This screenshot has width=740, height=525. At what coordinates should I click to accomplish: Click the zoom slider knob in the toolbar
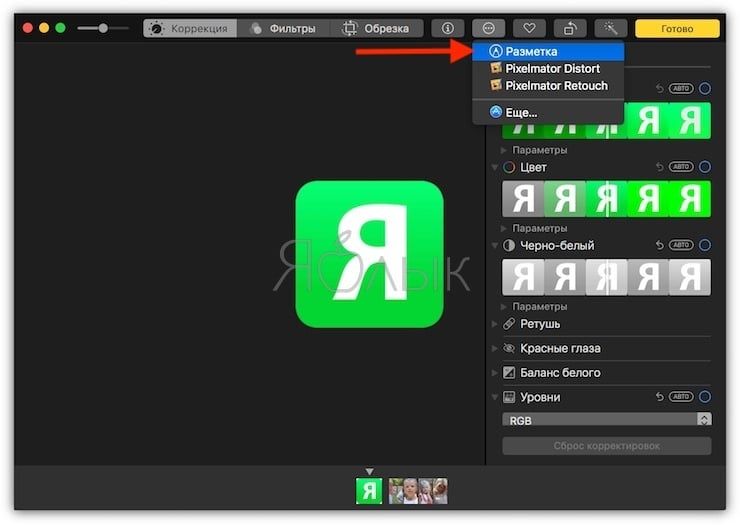click(103, 28)
